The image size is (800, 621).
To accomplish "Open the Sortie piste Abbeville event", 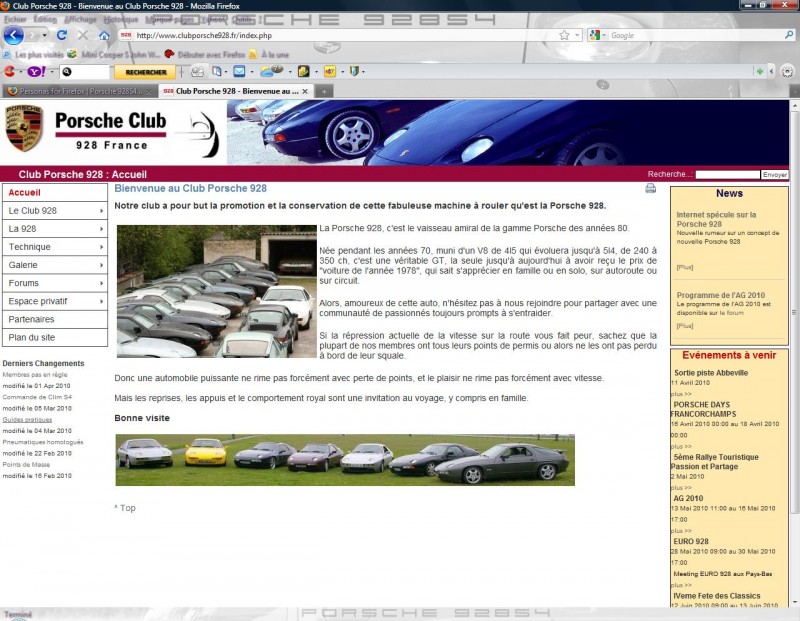I will [711, 373].
